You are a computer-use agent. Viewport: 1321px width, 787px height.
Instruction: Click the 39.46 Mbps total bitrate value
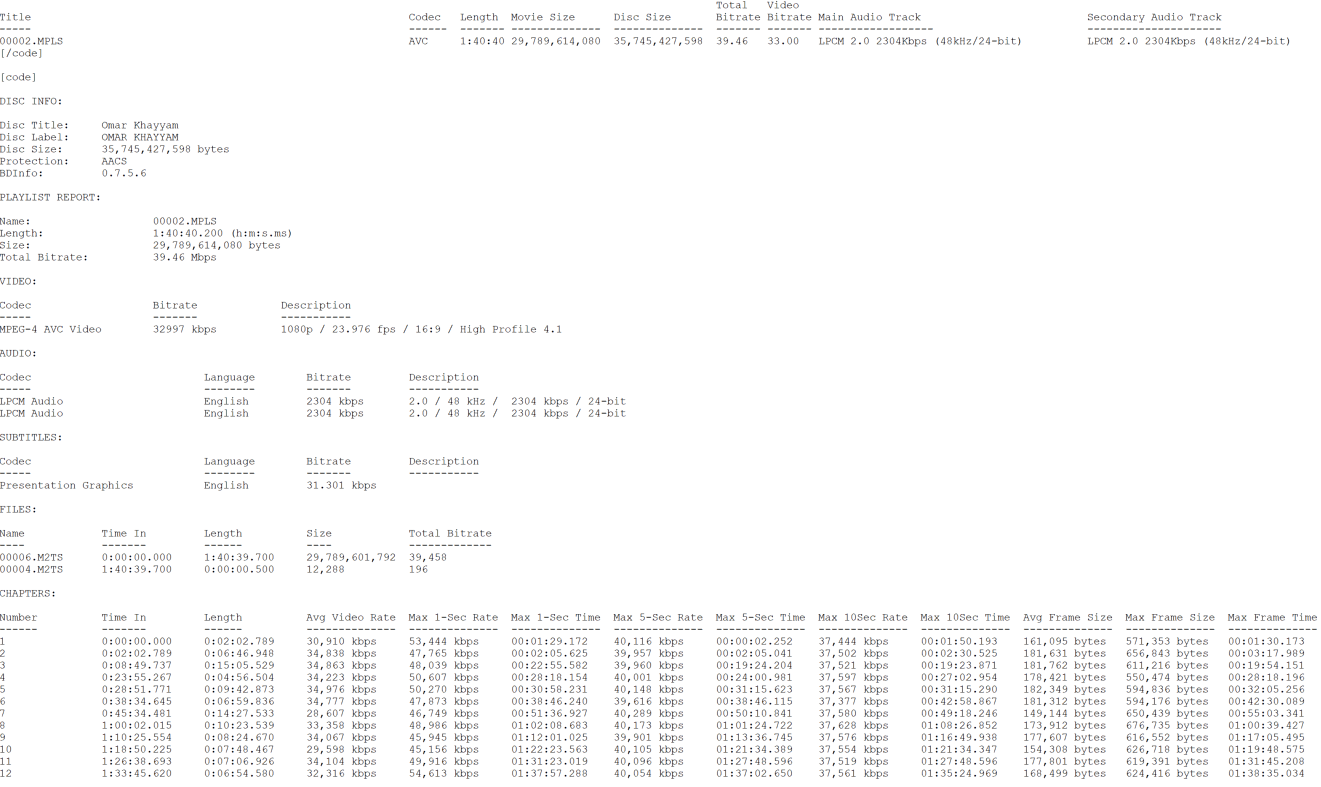pyautogui.click(x=184, y=257)
